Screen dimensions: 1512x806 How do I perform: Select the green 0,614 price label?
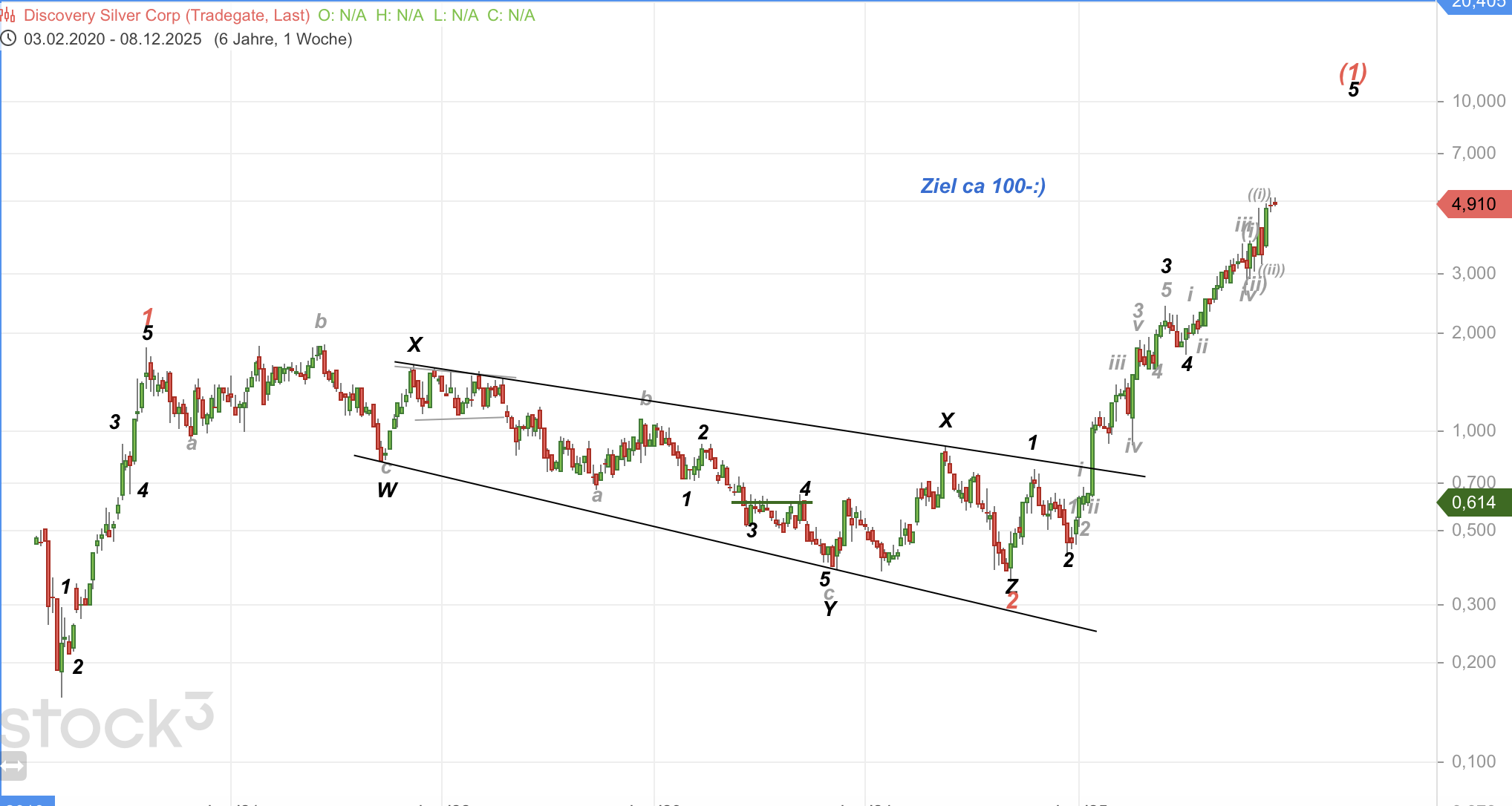pos(1473,502)
